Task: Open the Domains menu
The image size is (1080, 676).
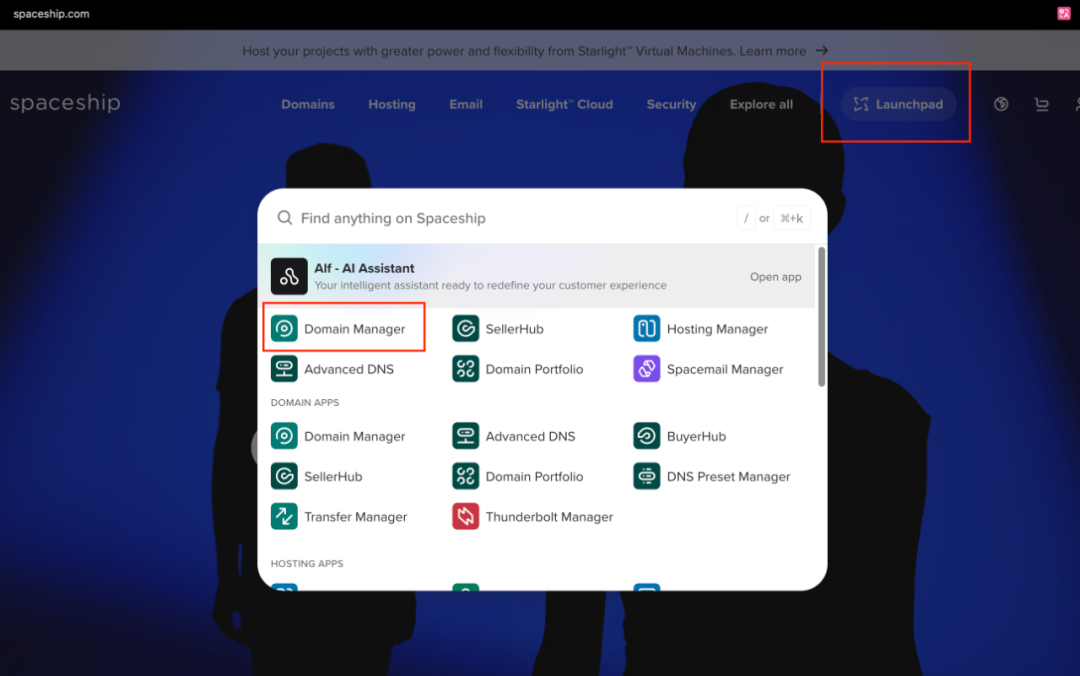Action: click(308, 104)
